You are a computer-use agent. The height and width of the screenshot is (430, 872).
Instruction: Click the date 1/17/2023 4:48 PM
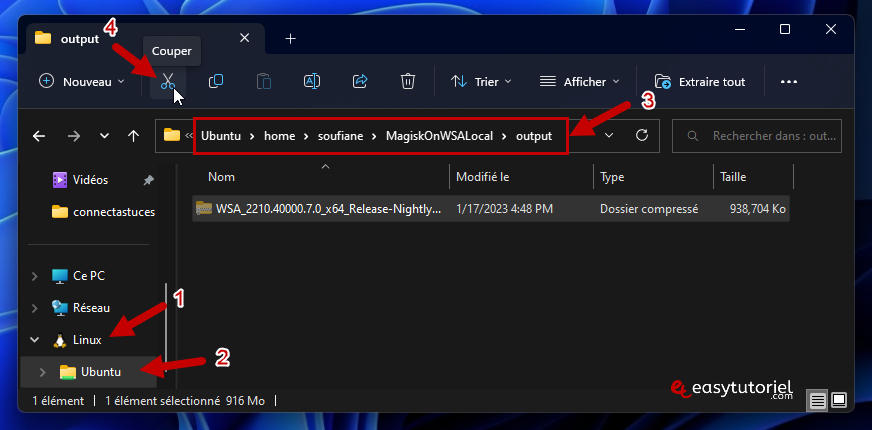click(504, 209)
